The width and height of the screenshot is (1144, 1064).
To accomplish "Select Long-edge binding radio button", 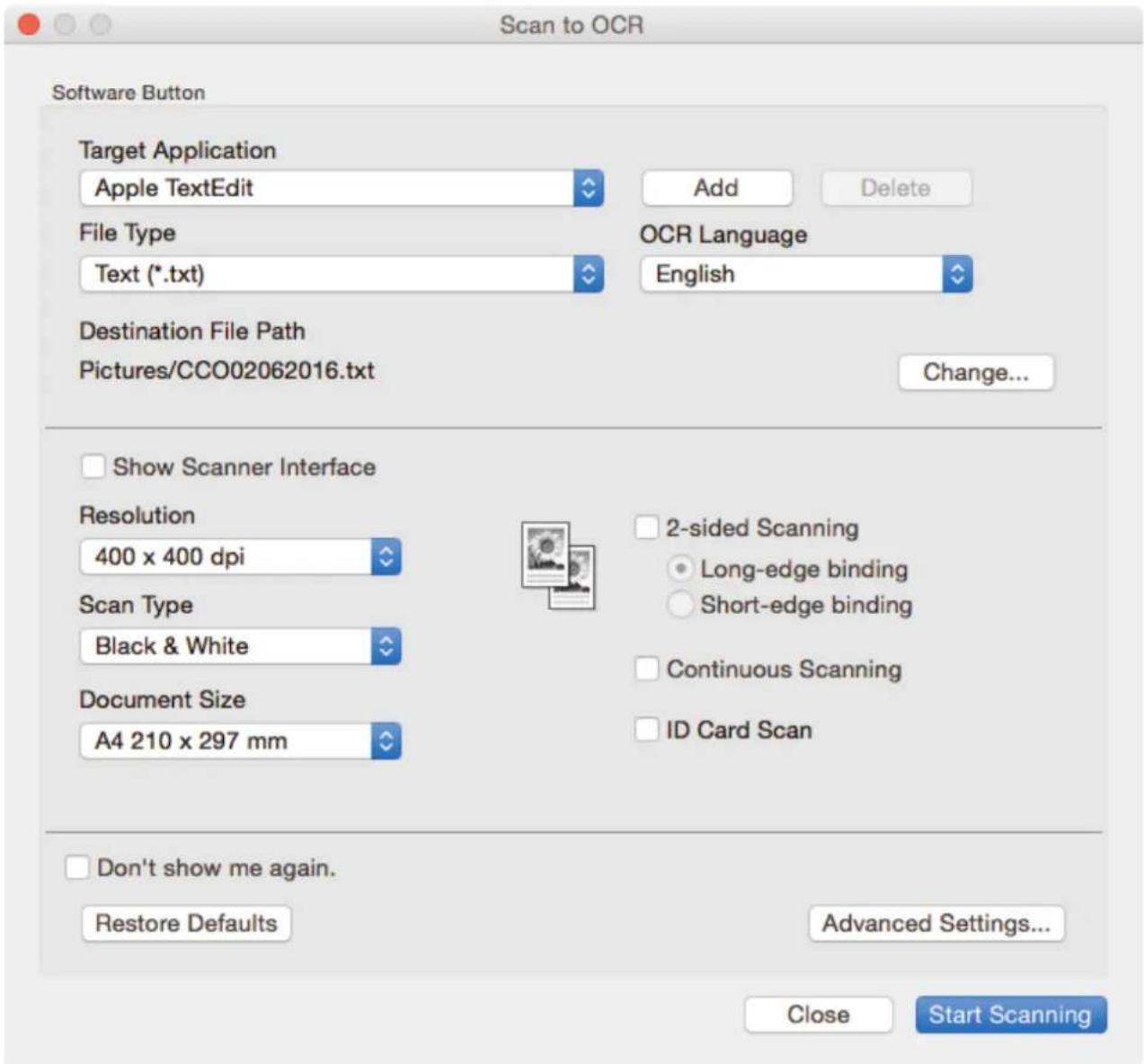I will 681,569.
